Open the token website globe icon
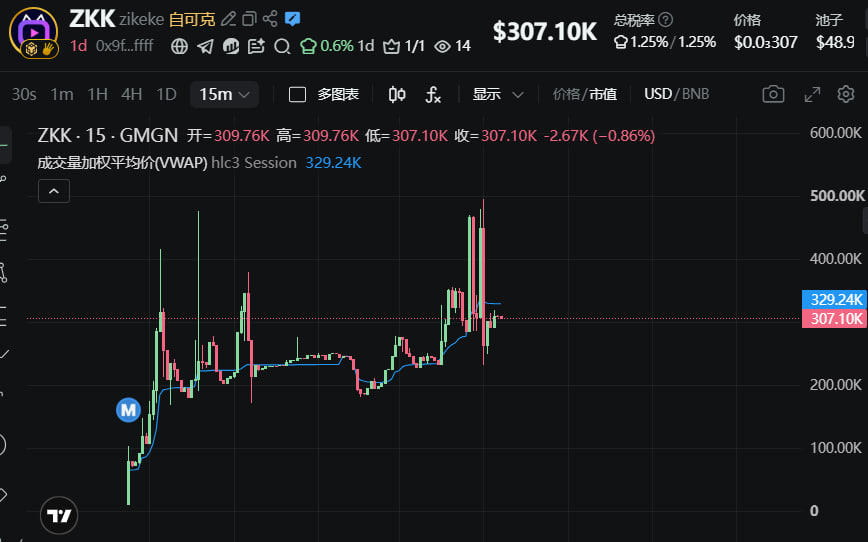868x542 pixels. point(179,46)
